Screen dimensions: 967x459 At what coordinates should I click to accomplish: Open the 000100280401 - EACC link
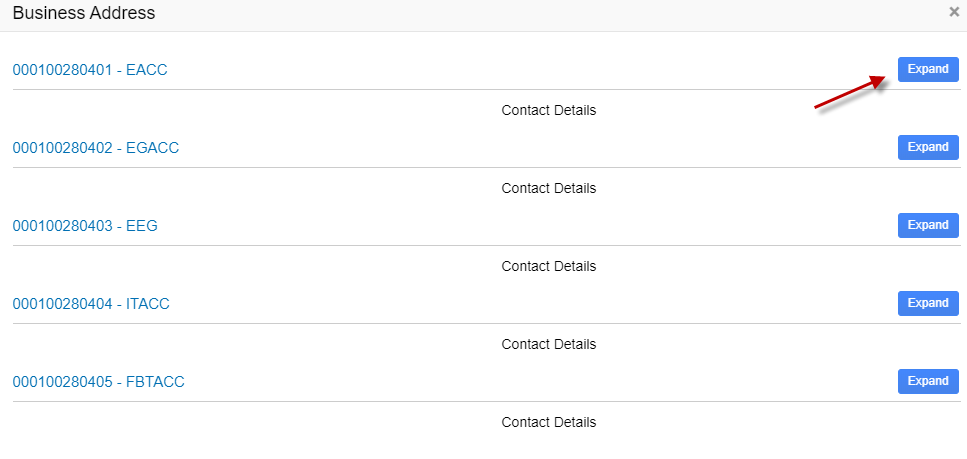click(89, 70)
